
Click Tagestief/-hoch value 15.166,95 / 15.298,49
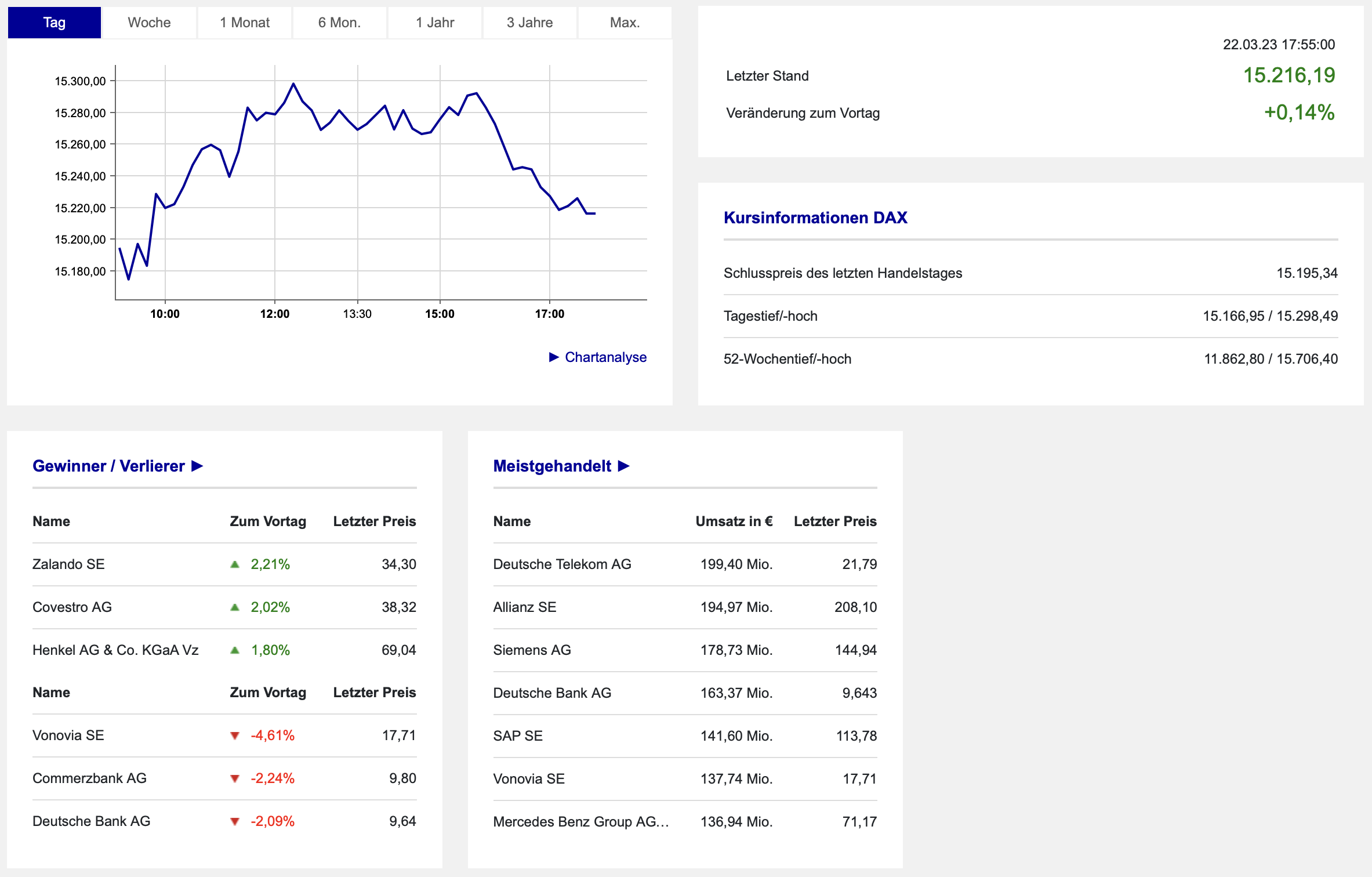[1271, 316]
